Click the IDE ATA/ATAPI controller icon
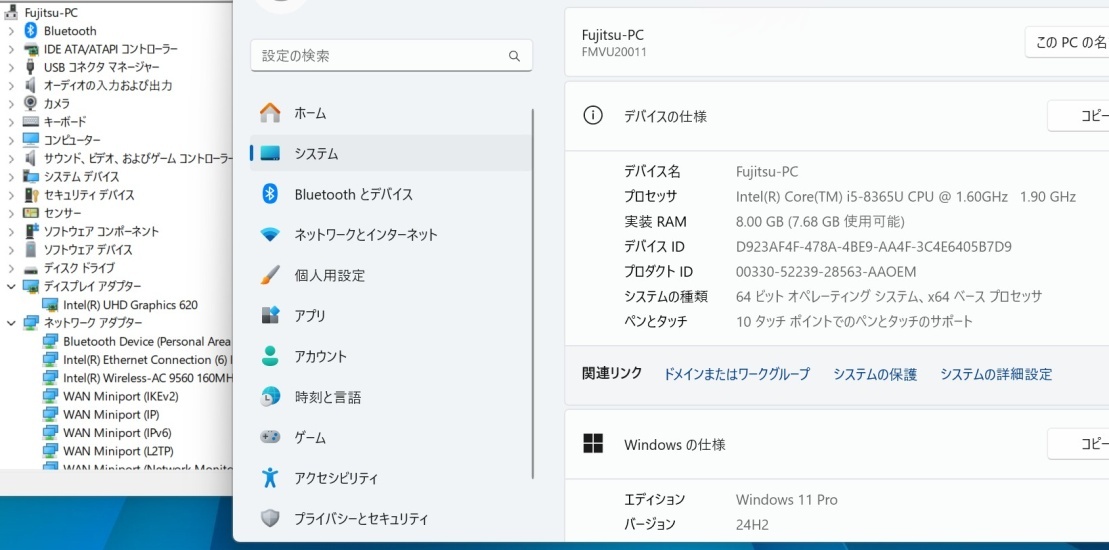Image resolution: width=1109 pixels, height=550 pixels. point(30,49)
